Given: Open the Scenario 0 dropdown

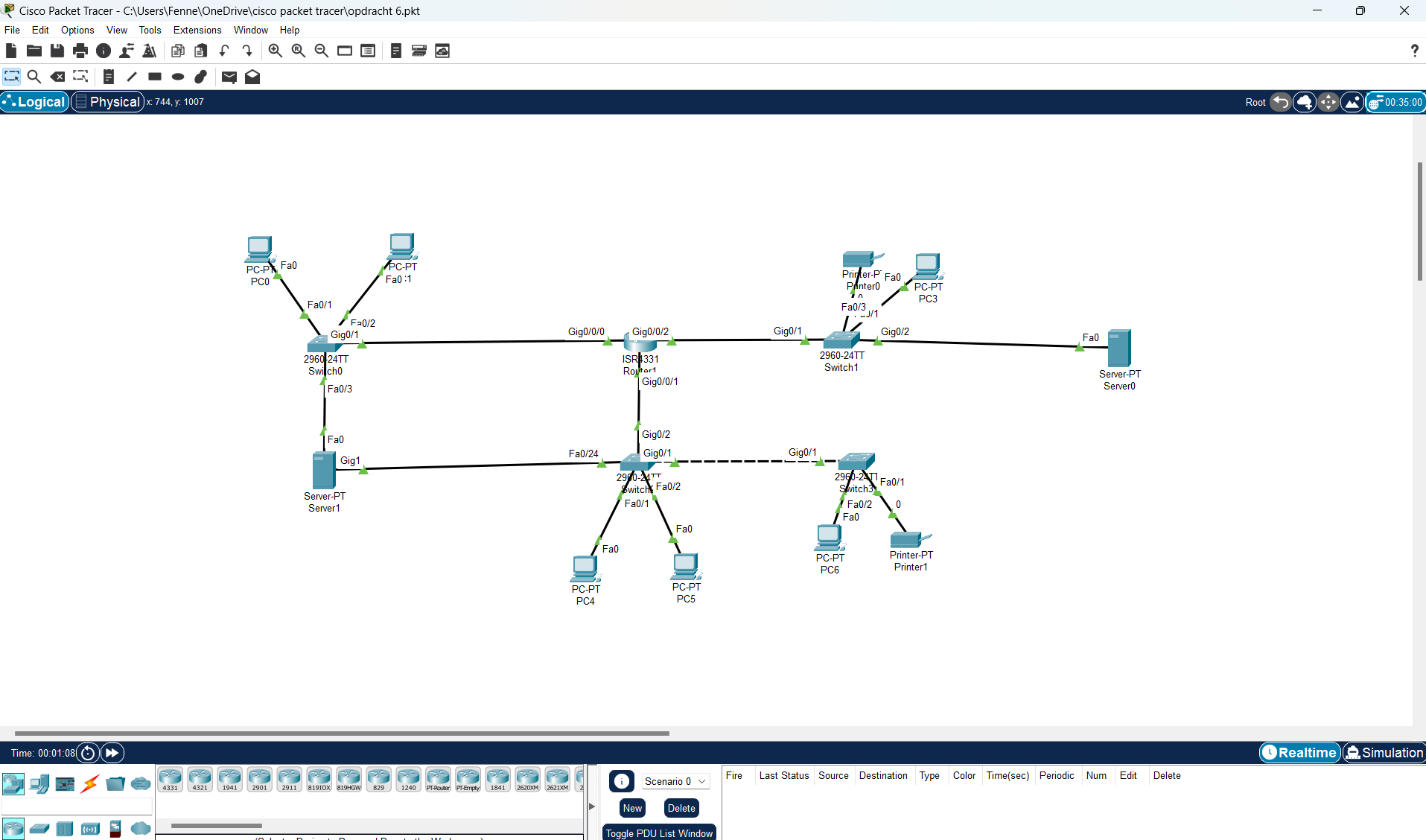Looking at the screenshot, I should coord(675,781).
